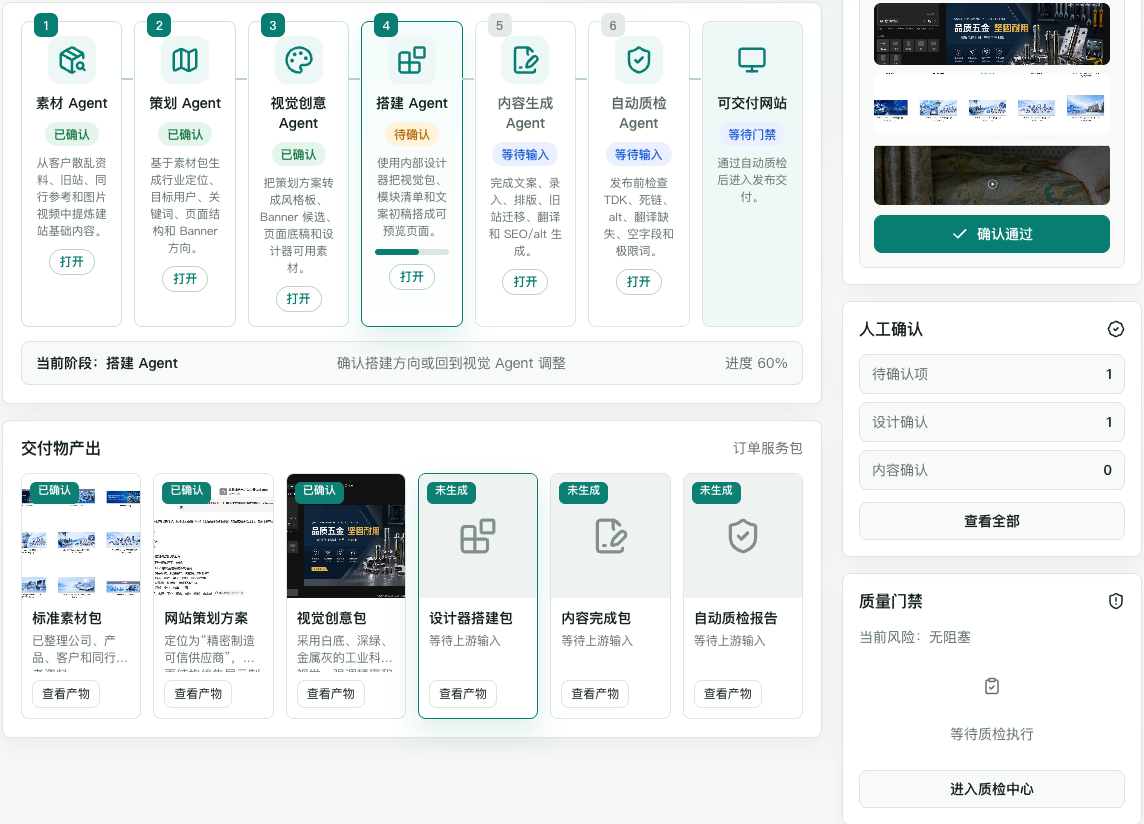This screenshot has height=824, width=1144.
Task: Open the 自动质检 Agent via 打开 button
Action: click(638, 282)
